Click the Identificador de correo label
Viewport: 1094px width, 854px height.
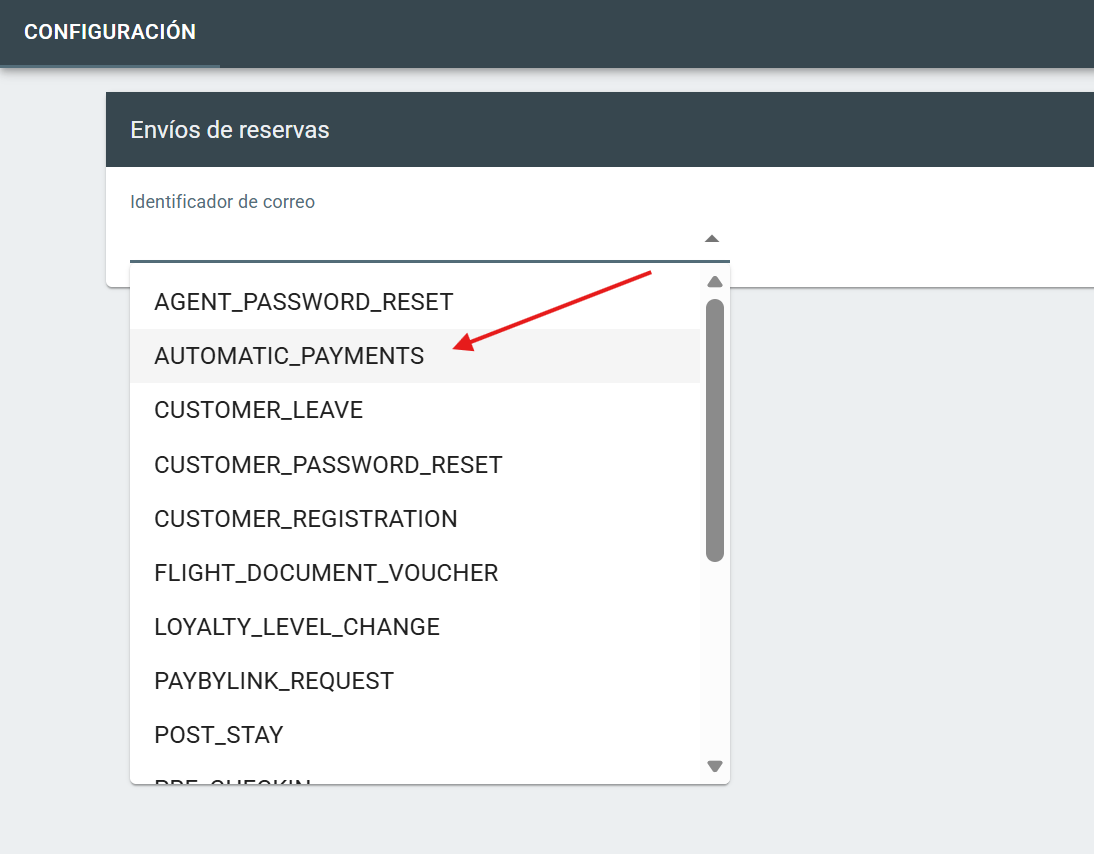222,202
